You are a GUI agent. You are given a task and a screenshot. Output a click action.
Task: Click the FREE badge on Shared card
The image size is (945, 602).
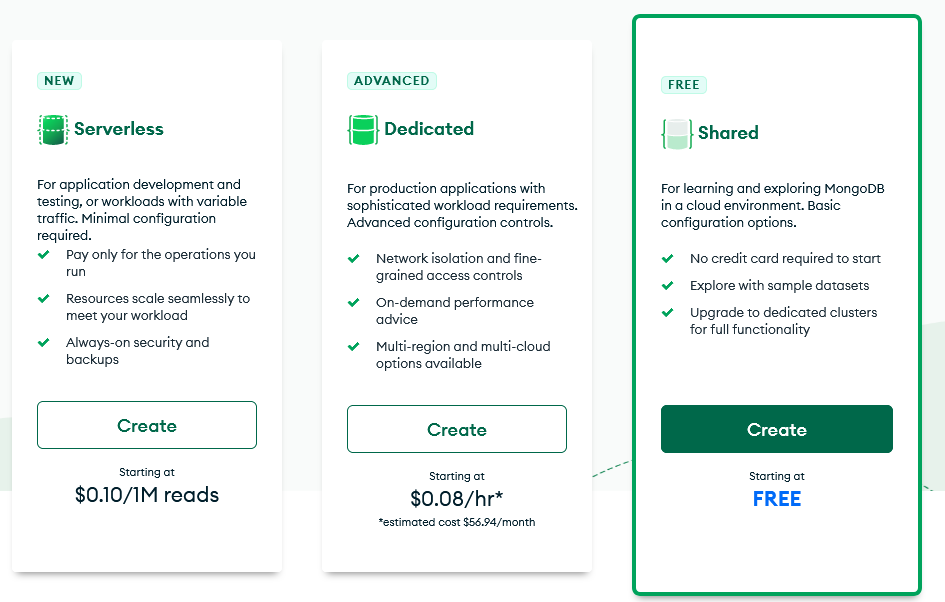[x=683, y=85]
